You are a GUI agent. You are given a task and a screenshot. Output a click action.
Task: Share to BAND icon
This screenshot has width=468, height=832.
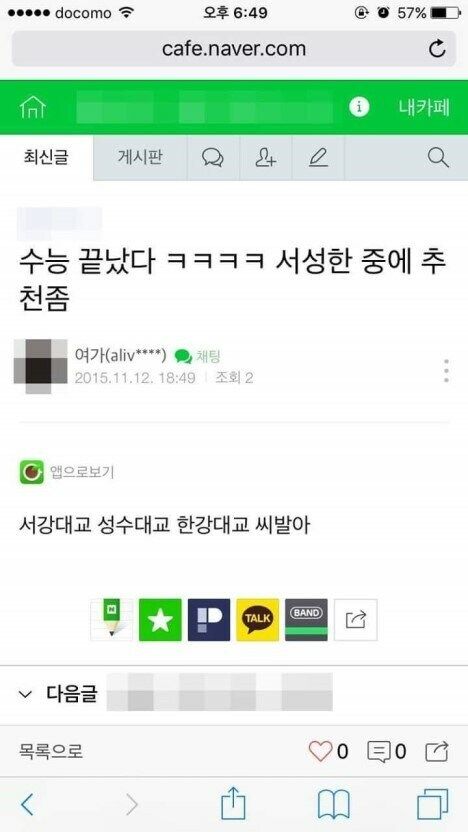[306, 620]
